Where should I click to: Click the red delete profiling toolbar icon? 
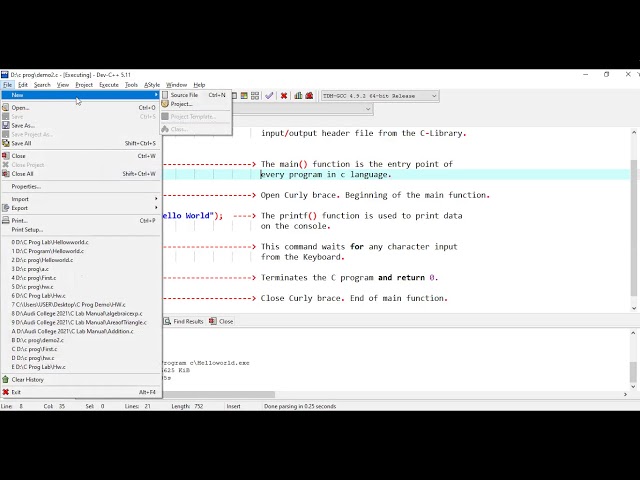pyautogui.click(x=309, y=96)
